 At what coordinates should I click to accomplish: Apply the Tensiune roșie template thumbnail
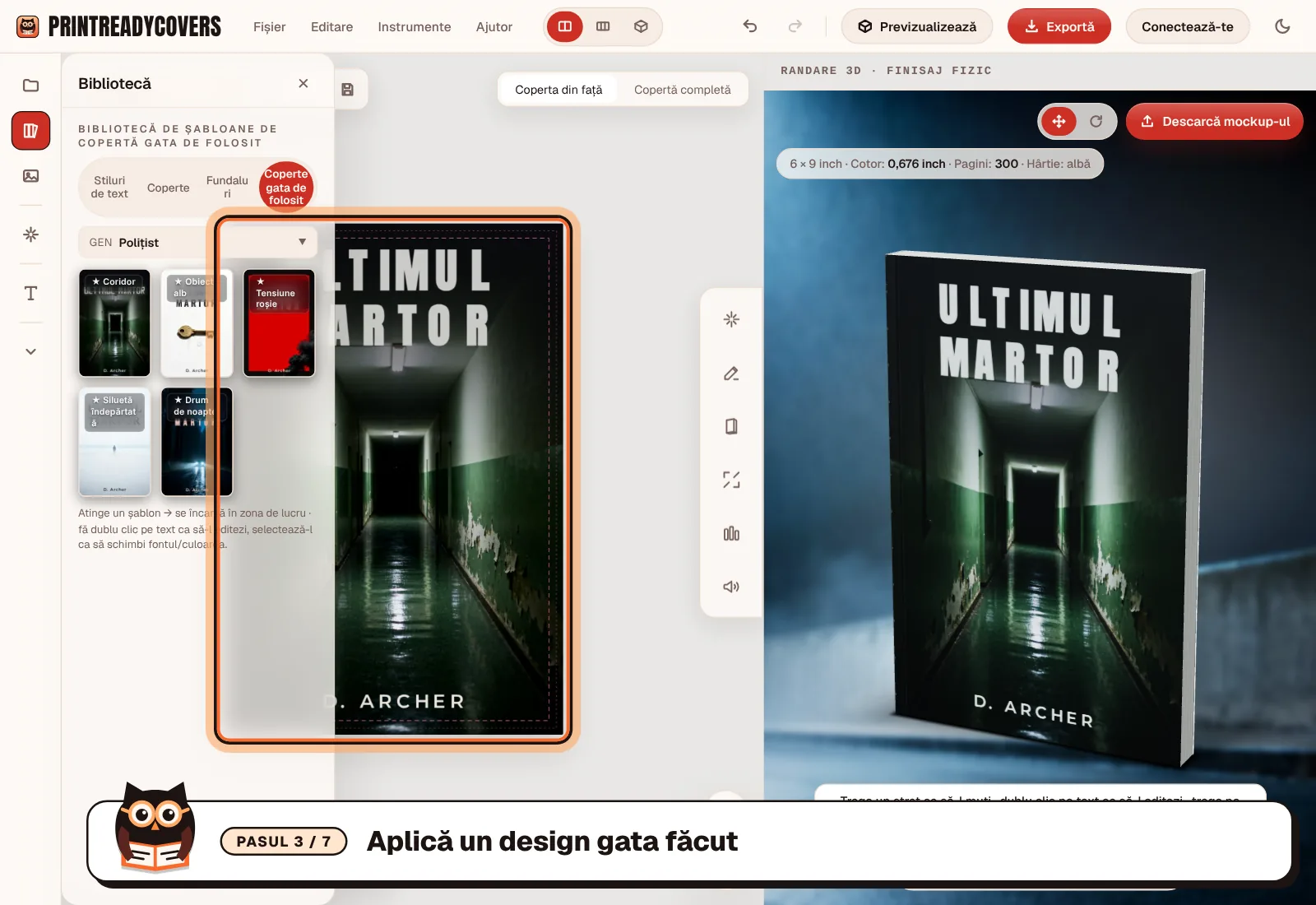(279, 323)
